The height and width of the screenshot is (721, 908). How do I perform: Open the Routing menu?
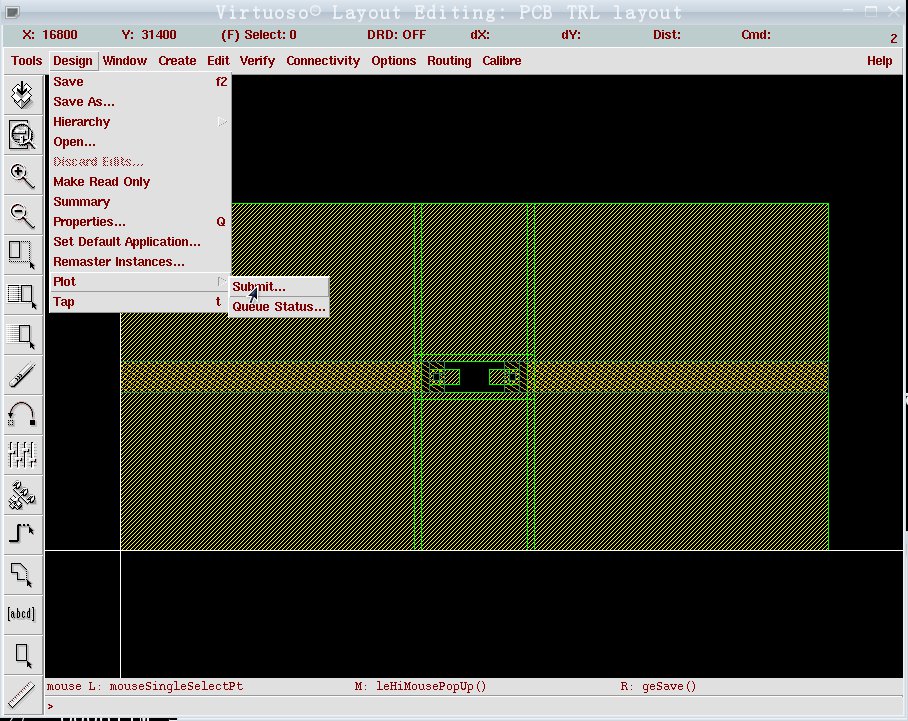pyautogui.click(x=449, y=61)
